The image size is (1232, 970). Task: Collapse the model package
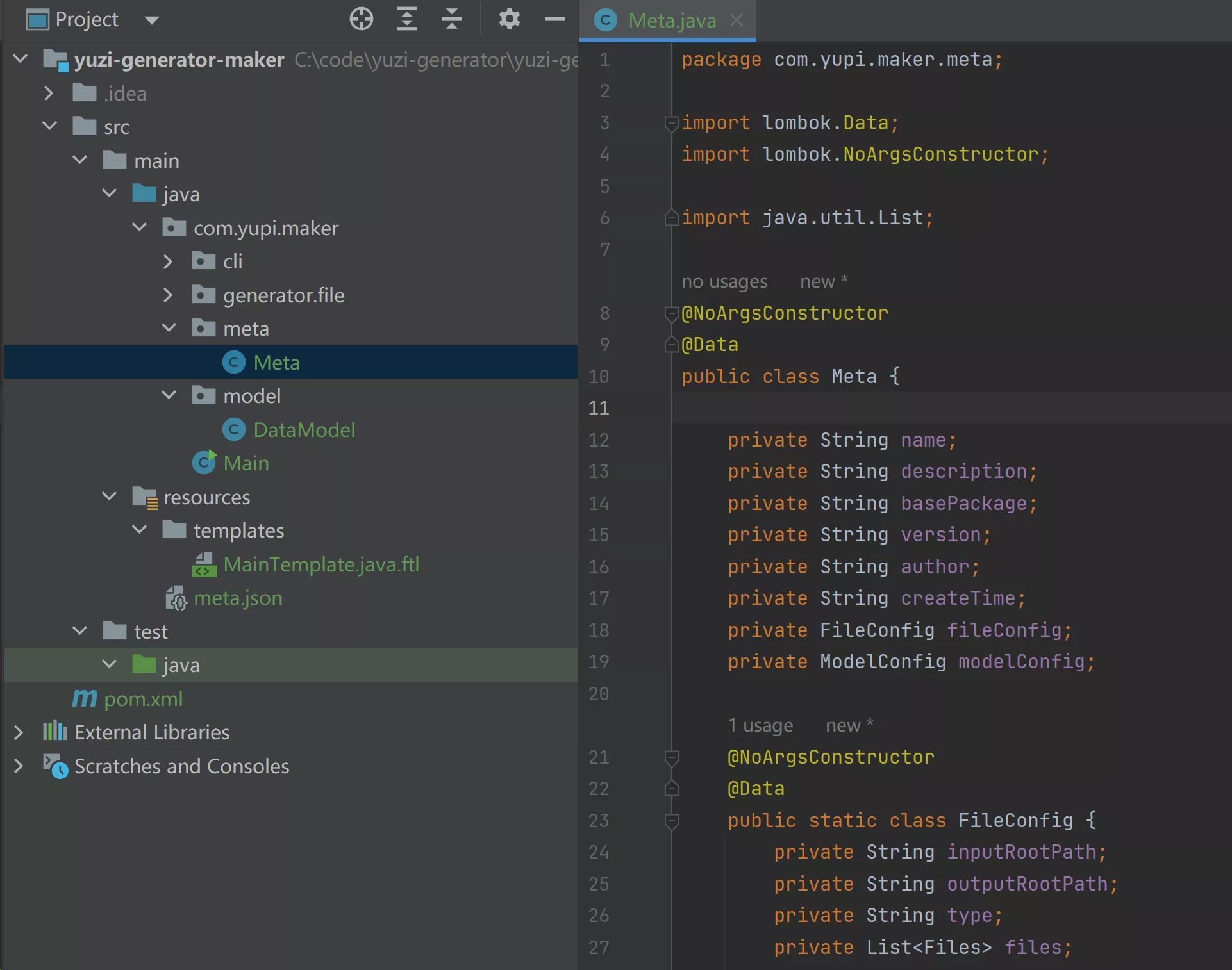click(169, 395)
